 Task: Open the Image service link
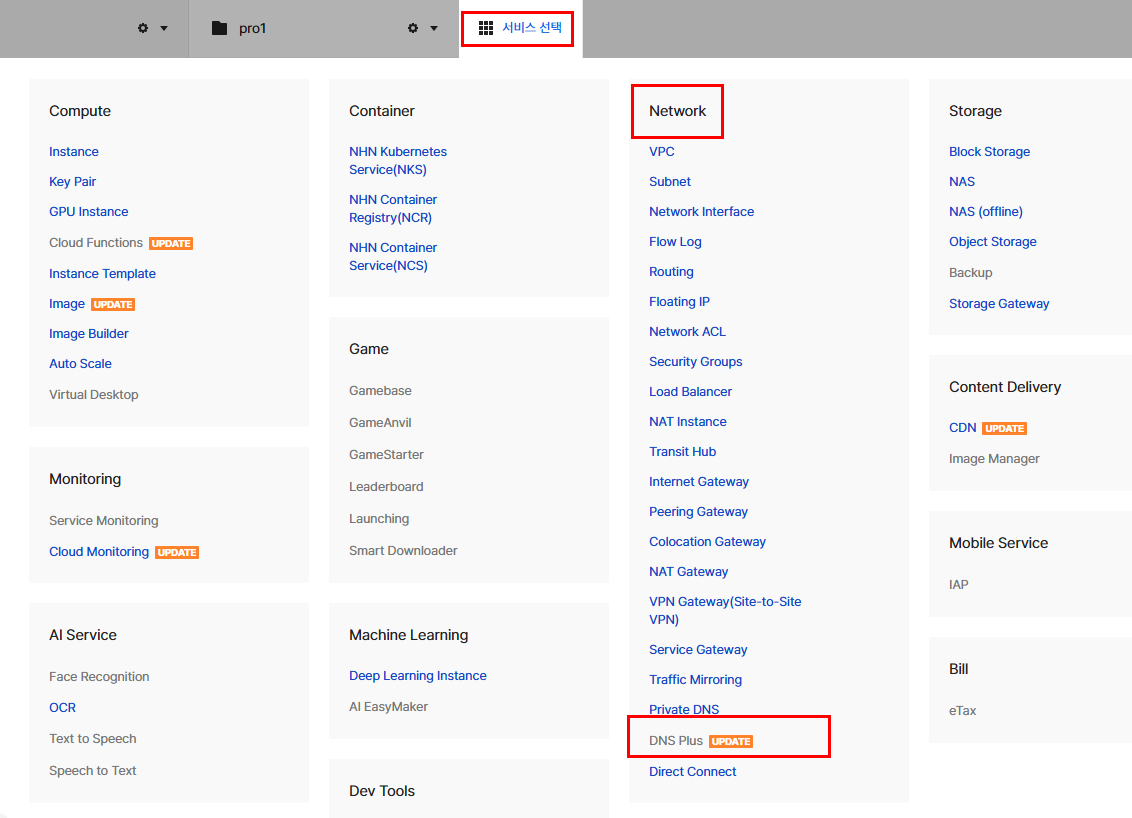67,304
